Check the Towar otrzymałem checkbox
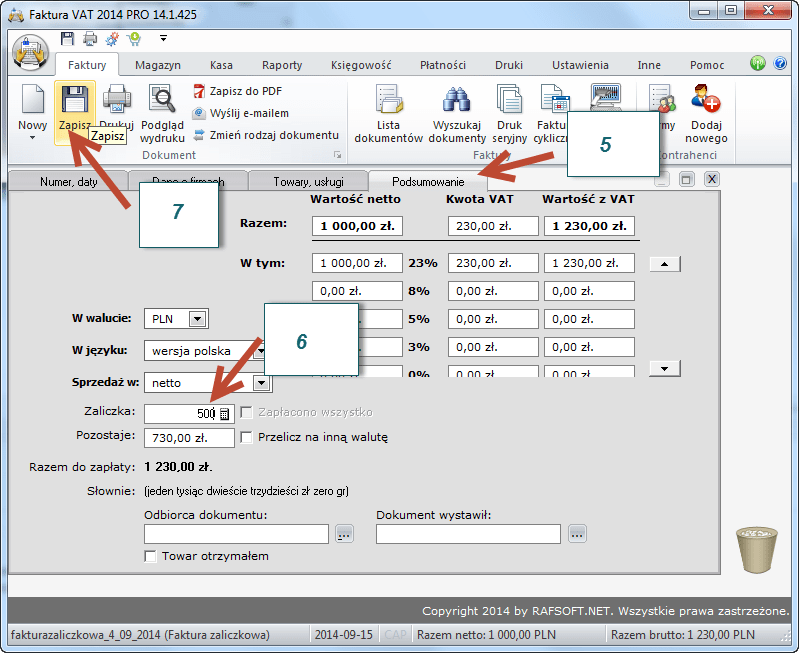The width and height of the screenshot is (799, 653). point(150,556)
